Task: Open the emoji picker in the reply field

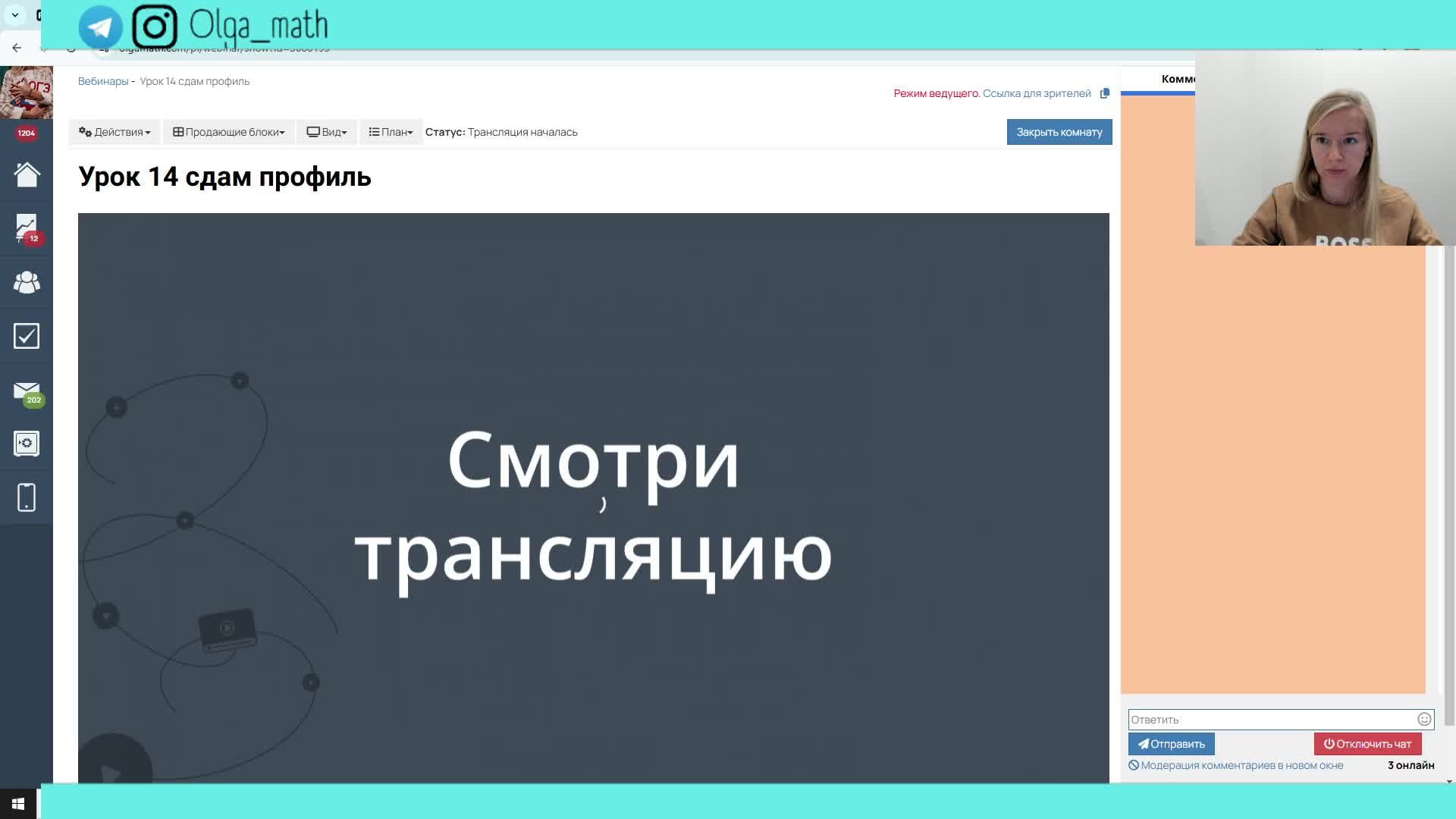Action: (1424, 719)
